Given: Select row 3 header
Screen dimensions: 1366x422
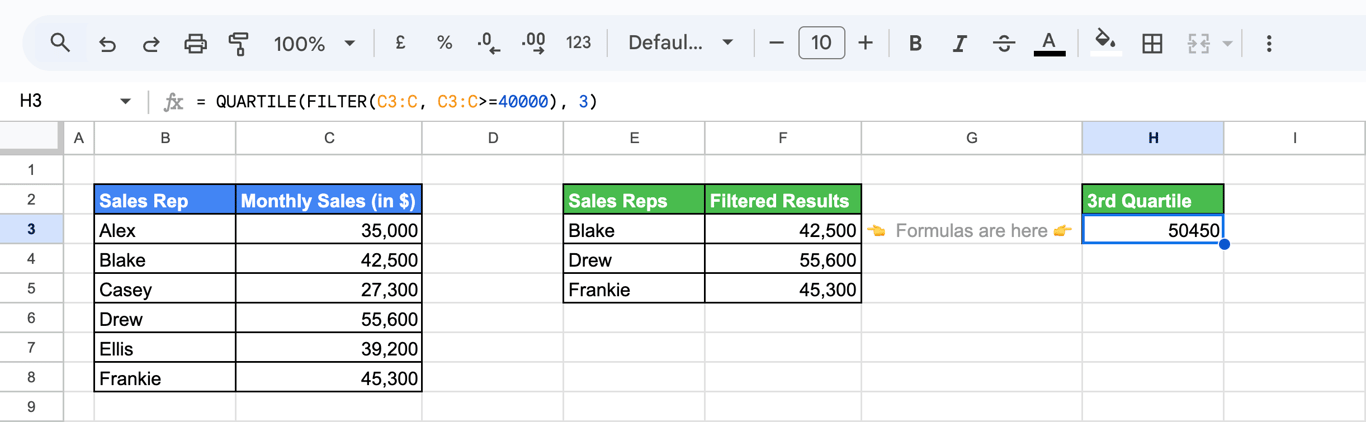Looking at the screenshot, I should (x=31, y=229).
